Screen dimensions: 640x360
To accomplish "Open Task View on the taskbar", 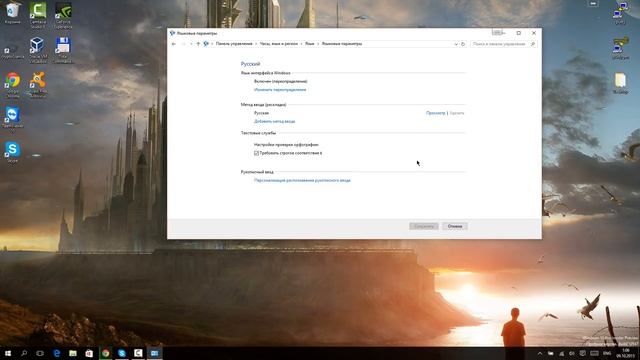I will (40, 353).
